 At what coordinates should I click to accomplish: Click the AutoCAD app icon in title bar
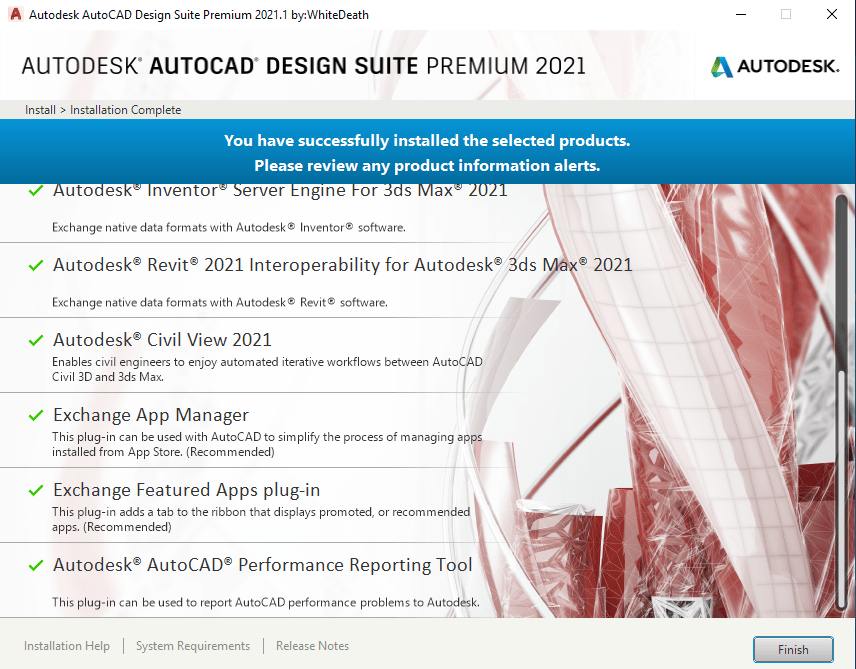16,14
